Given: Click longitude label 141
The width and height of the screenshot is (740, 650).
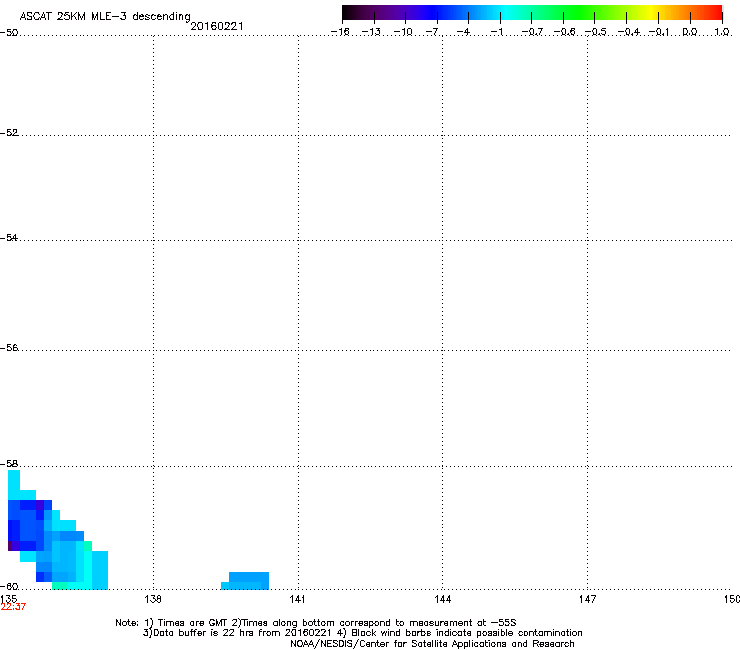Looking at the screenshot, I should [297, 599].
